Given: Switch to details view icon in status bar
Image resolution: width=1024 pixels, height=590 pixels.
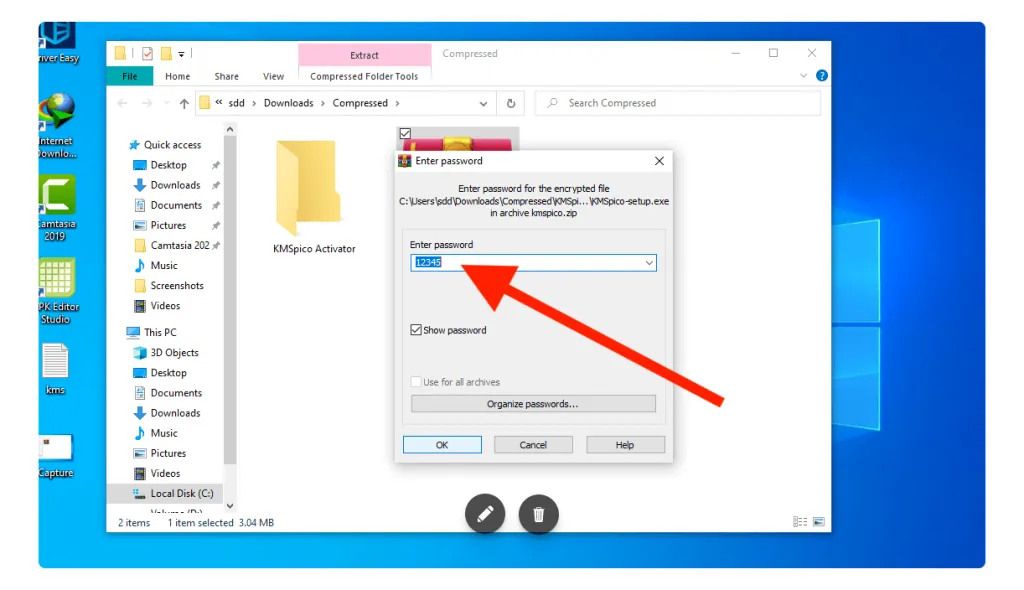Looking at the screenshot, I should pyautogui.click(x=800, y=521).
